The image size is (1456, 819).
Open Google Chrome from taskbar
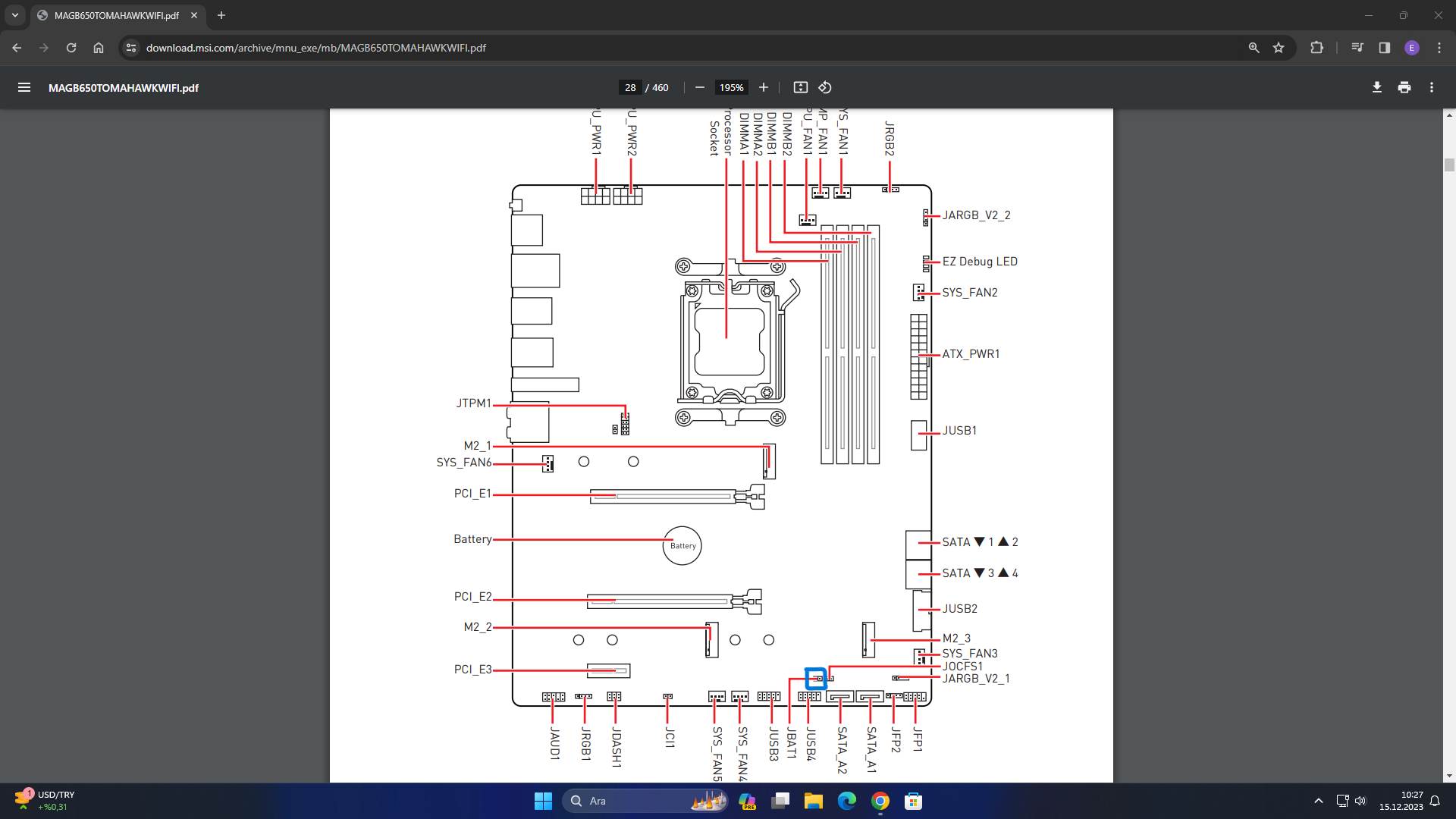pos(880,801)
